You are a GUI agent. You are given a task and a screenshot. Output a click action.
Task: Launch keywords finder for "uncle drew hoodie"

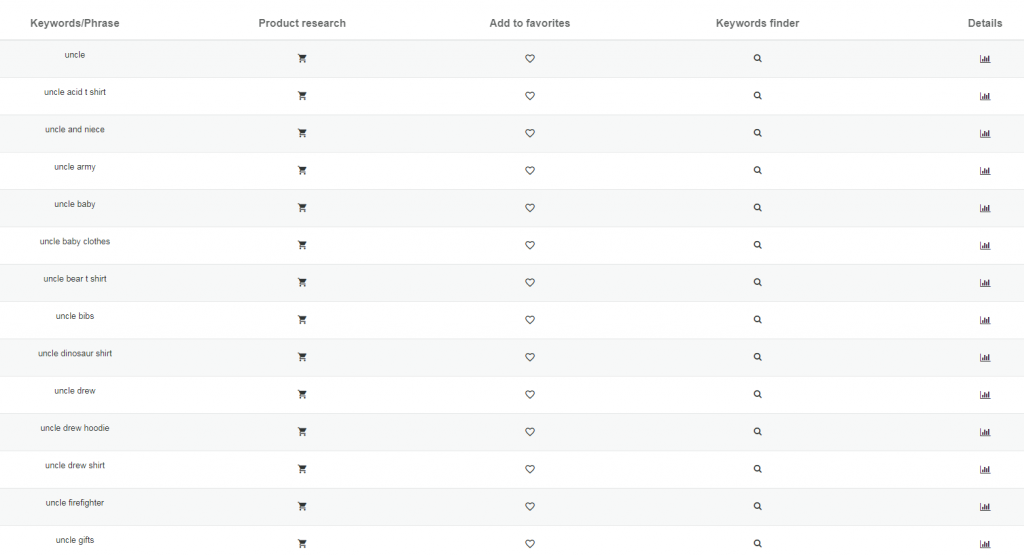(x=758, y=431)
